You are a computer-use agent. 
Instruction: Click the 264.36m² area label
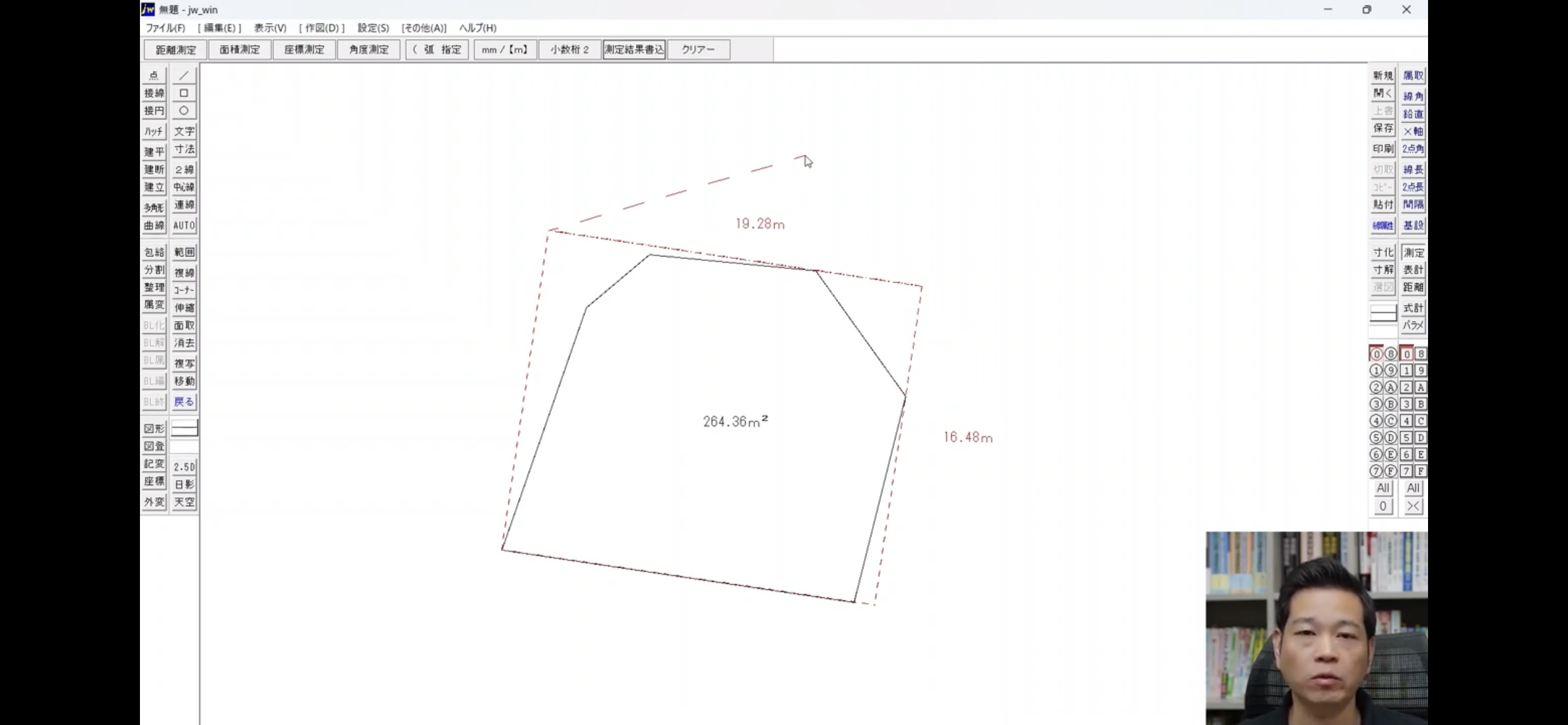tap(736, 421)
